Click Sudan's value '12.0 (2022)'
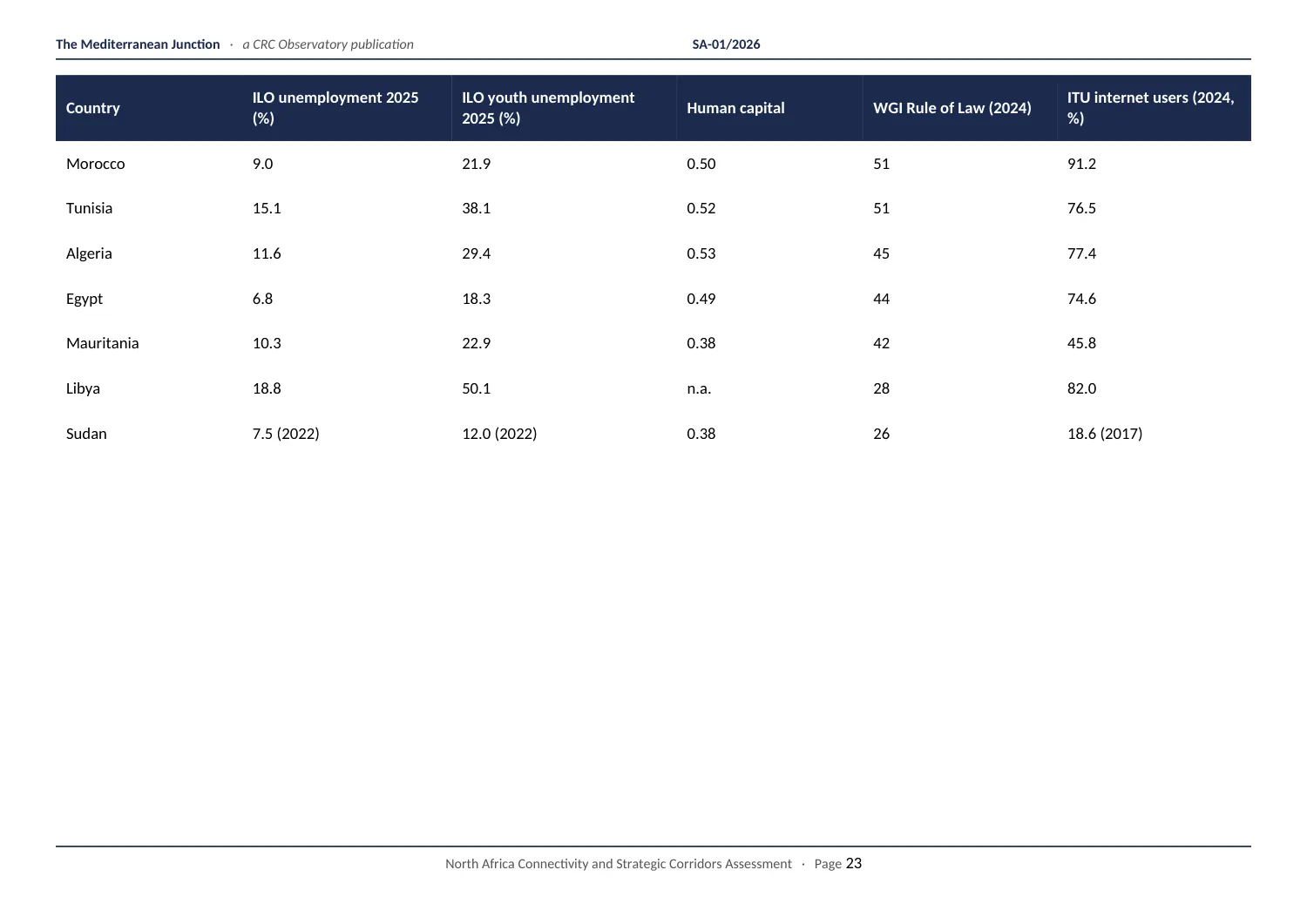 (499, 434)
